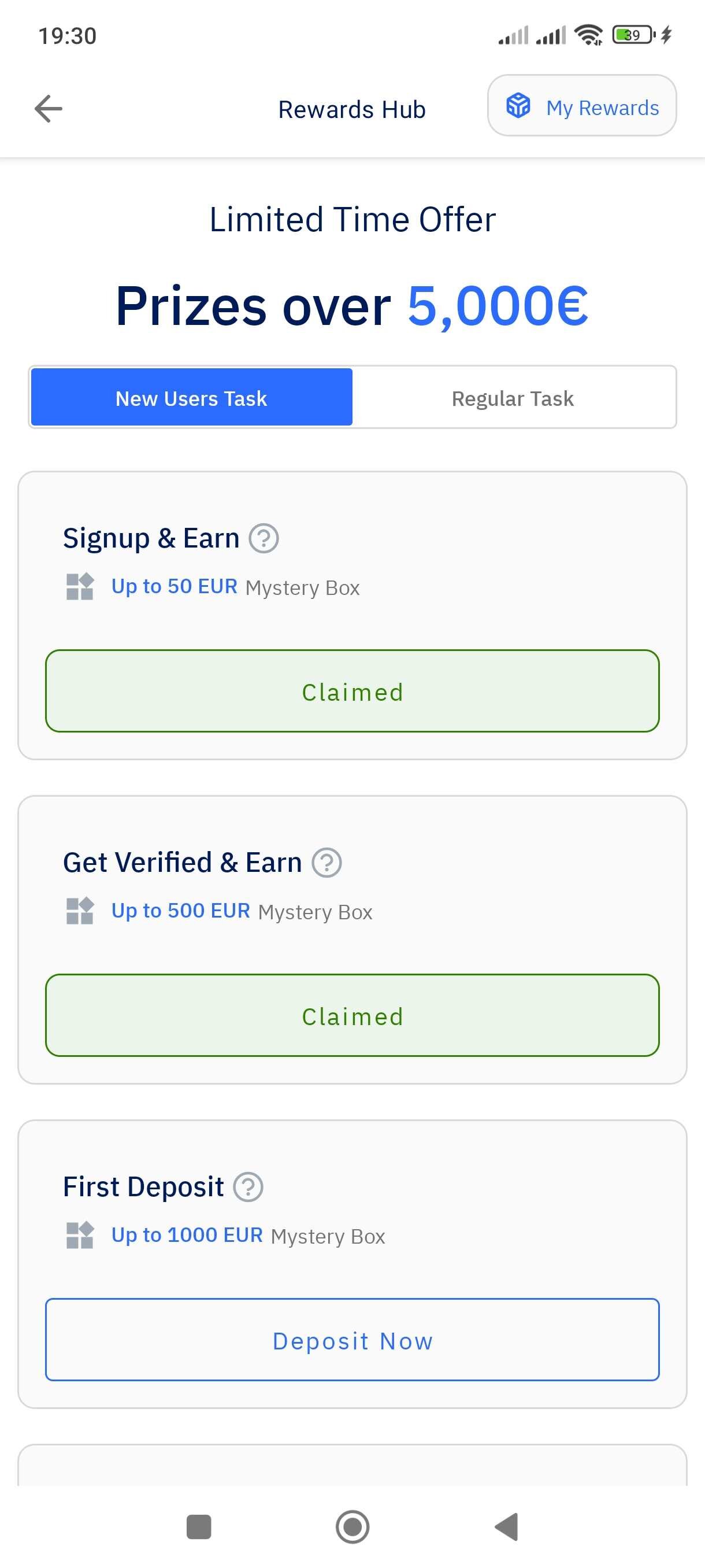705x1568 pixels.
Task: Tap mystery box icon under Get Verified & Earn
Action: 80,911
